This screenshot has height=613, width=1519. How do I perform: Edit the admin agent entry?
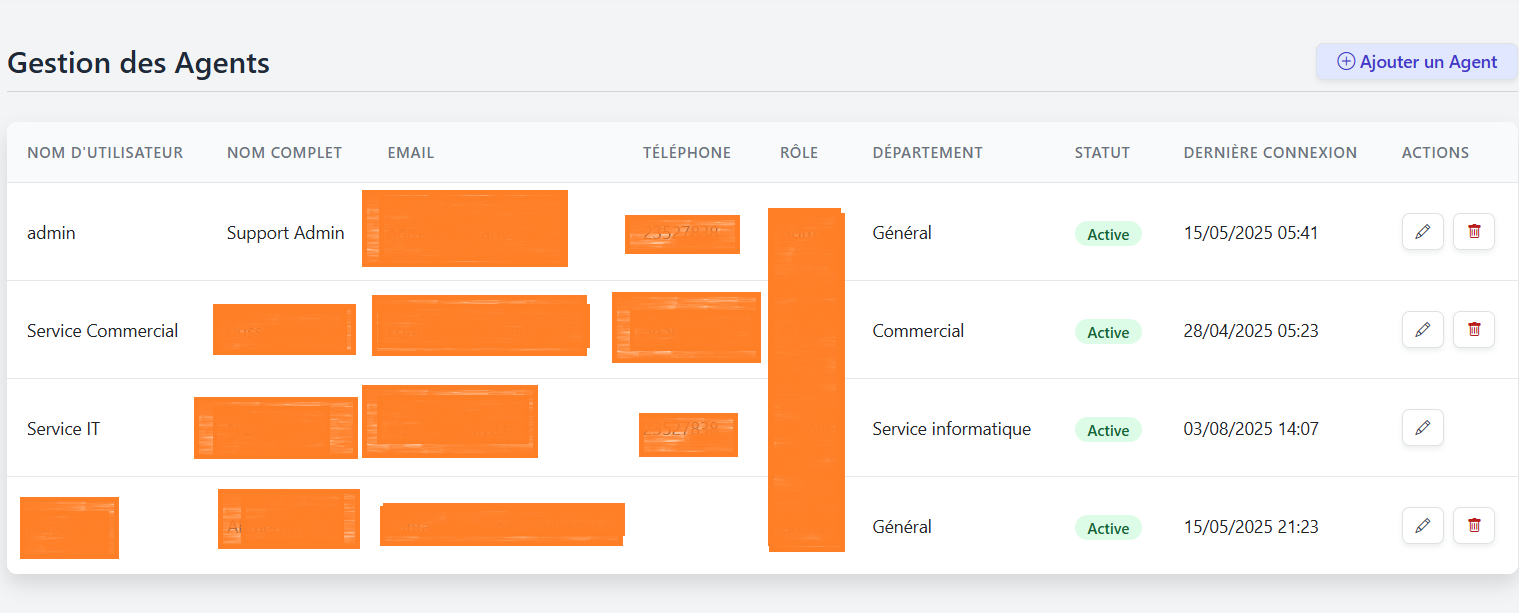pyautogui.click(x=1422, y=231)
